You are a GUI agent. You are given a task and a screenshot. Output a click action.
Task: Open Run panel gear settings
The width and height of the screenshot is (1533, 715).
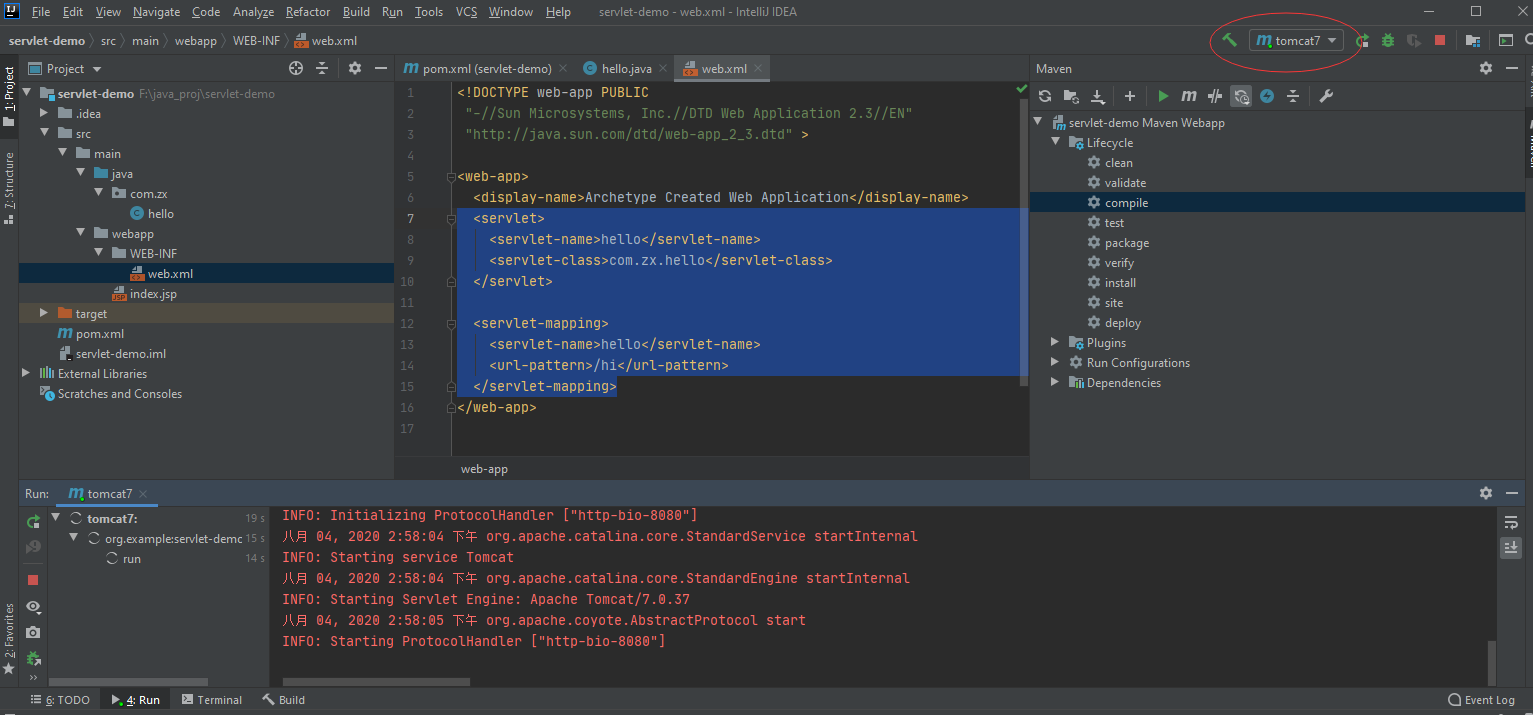coord(1486,493)
